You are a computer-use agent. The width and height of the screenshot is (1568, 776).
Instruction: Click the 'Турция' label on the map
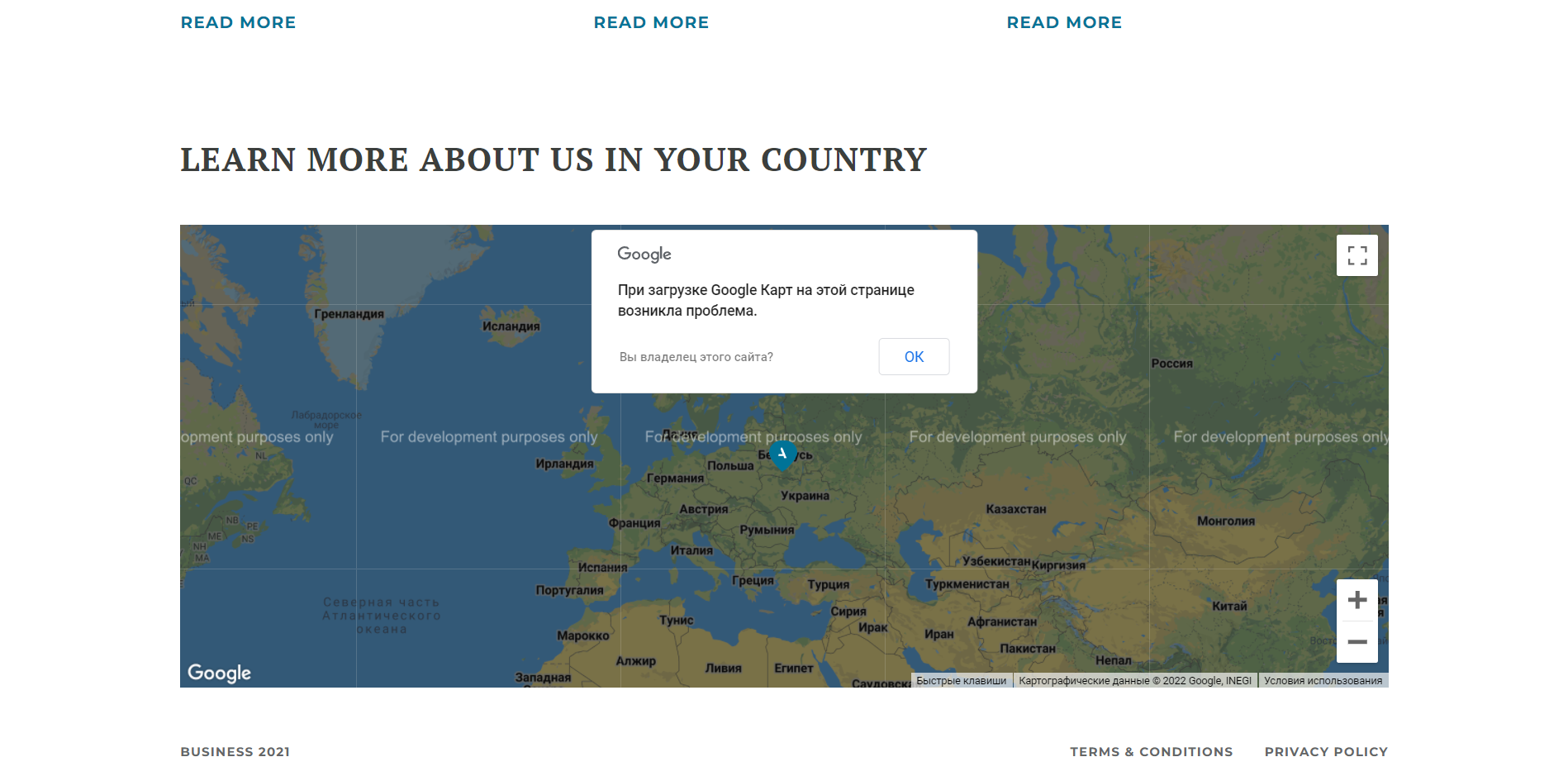click(828, 584)
